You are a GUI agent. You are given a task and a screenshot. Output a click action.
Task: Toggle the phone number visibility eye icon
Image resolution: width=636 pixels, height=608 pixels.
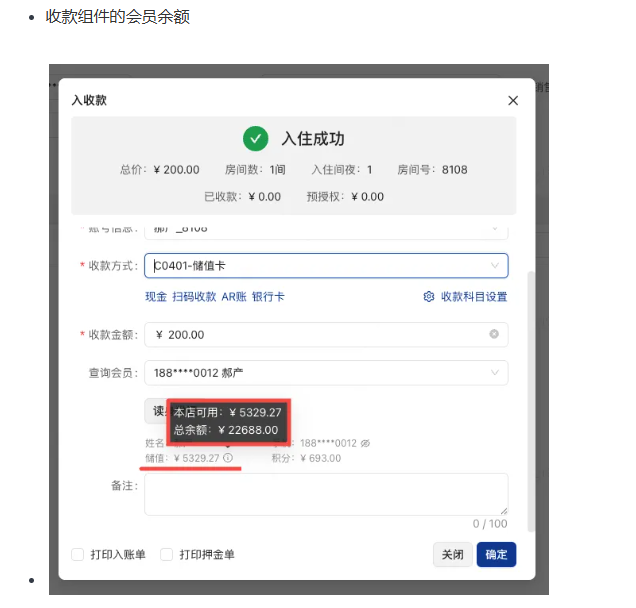(365, 442)
